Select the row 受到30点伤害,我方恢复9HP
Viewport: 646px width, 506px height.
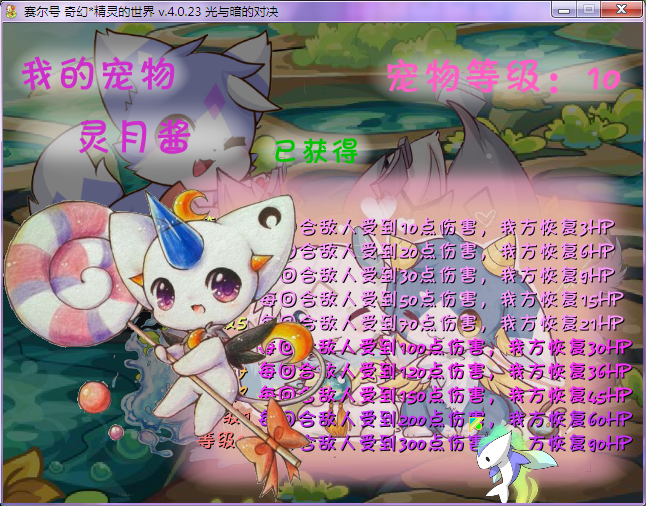447,275
